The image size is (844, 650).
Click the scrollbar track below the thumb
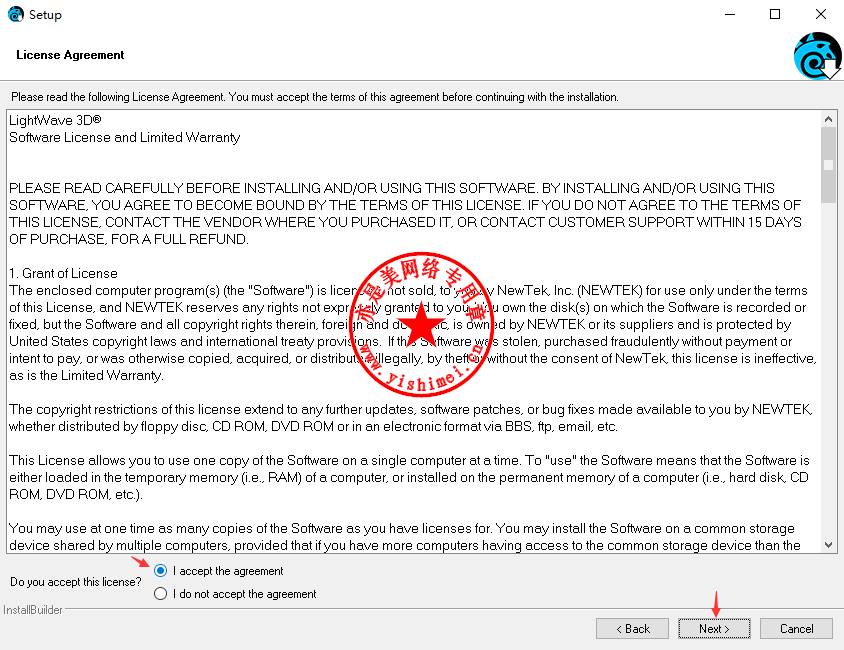[828, 370]
